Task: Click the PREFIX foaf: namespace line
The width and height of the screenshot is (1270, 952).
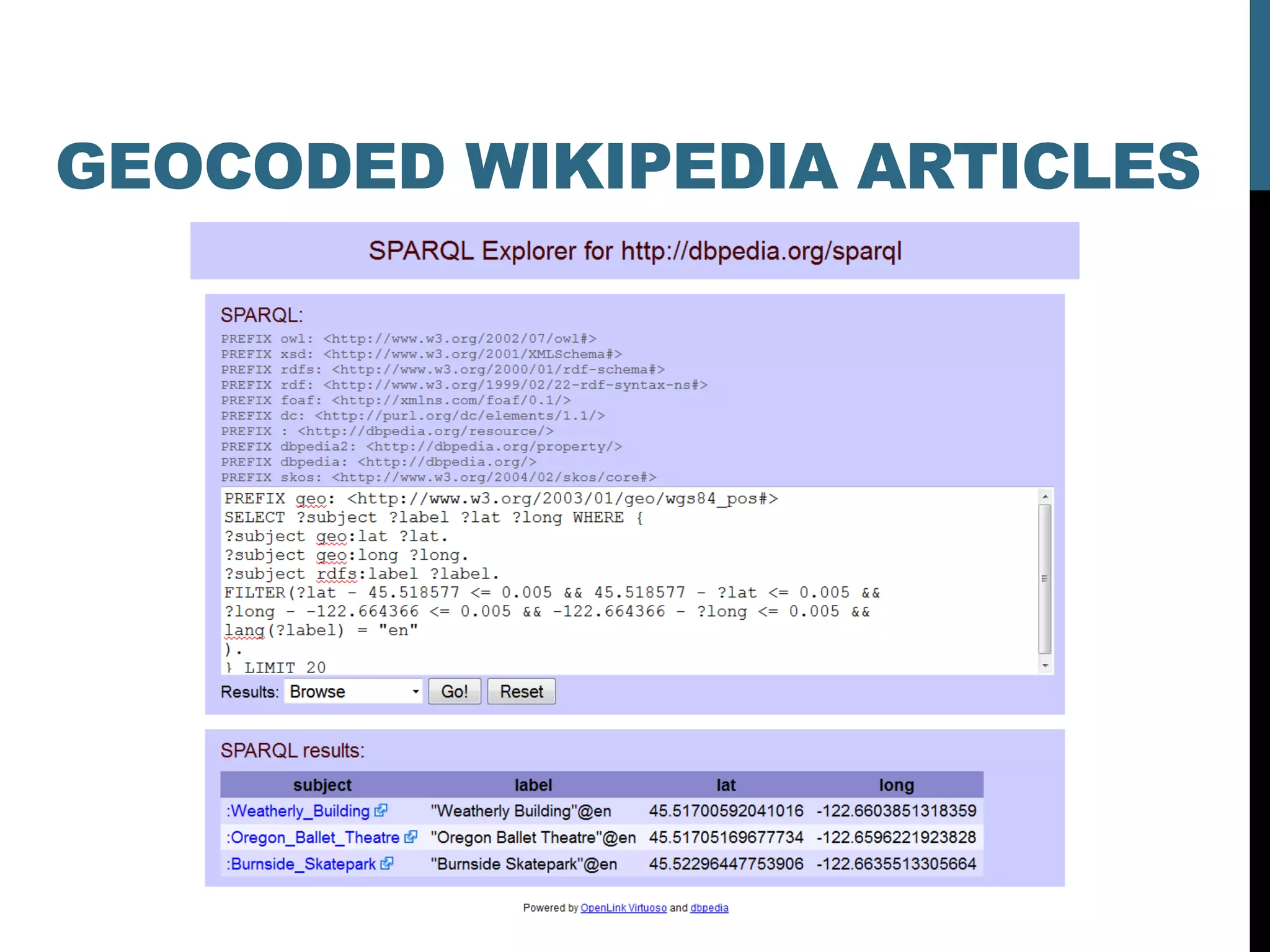Action: click(396, 400)
